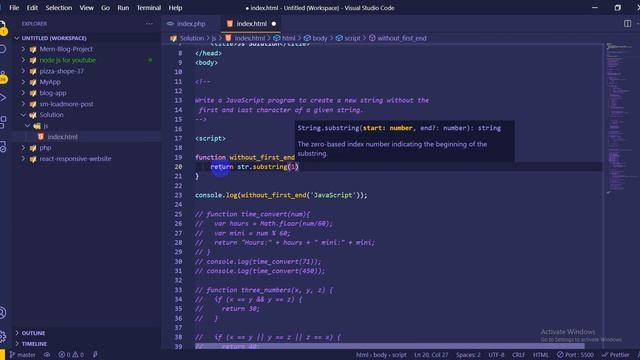
Task: Click CRLF end-of-line selector
Action: click(x=518, y=355)
